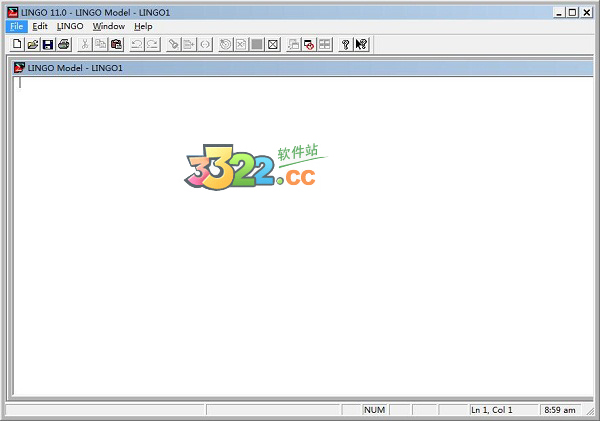
Task: Click the Redo arrow icon
Action: point(152,44)
